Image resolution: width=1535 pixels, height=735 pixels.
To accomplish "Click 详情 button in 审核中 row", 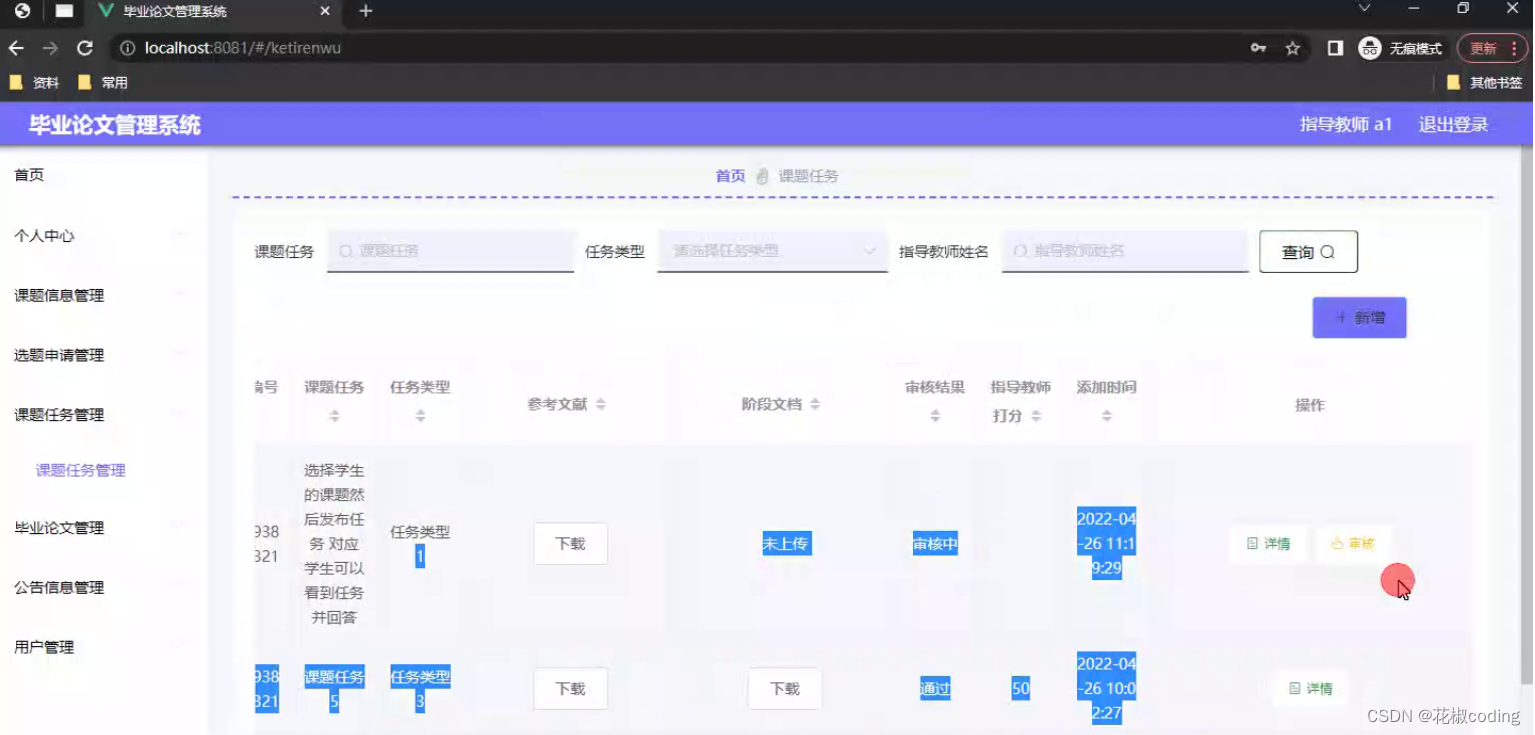I will (1268, 544).
